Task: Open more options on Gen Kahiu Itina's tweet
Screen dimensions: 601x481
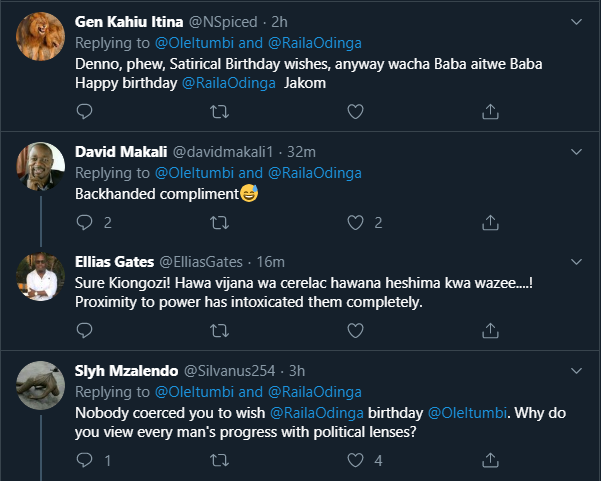Action: (x=577, y=21)
